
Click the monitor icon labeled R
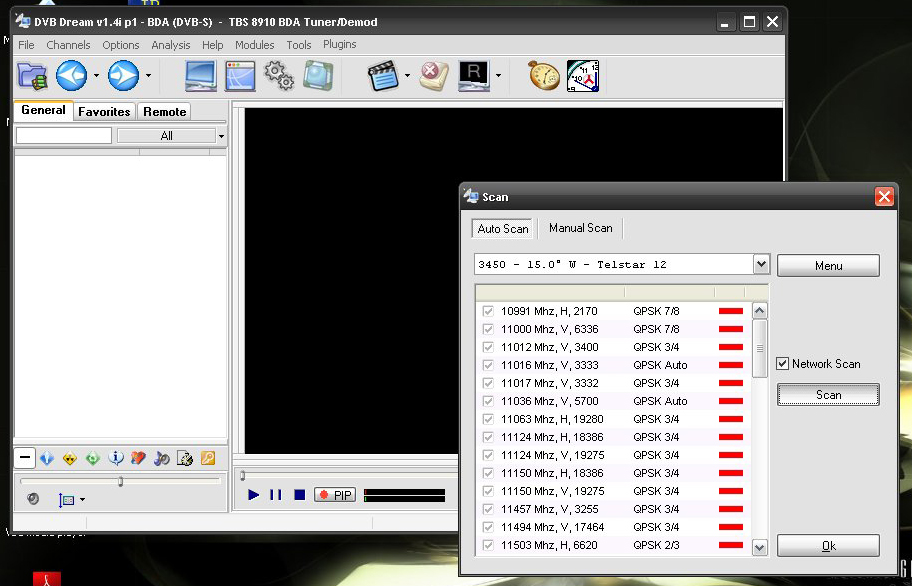pyautogui.click(x=473, y=76)
